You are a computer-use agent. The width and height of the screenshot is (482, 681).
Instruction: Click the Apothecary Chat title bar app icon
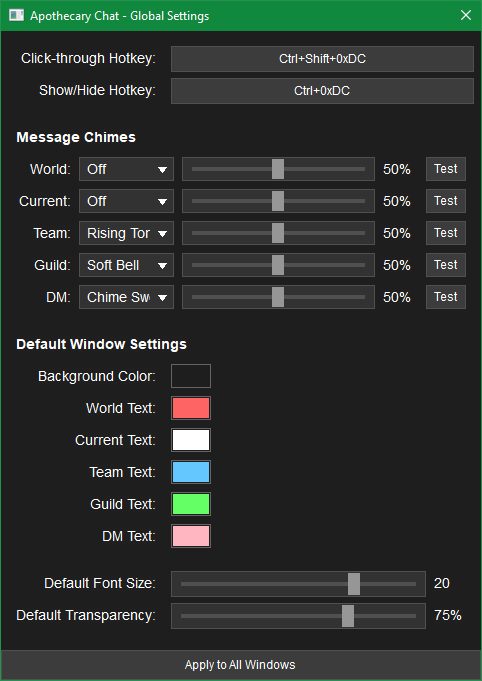(17, 16)
